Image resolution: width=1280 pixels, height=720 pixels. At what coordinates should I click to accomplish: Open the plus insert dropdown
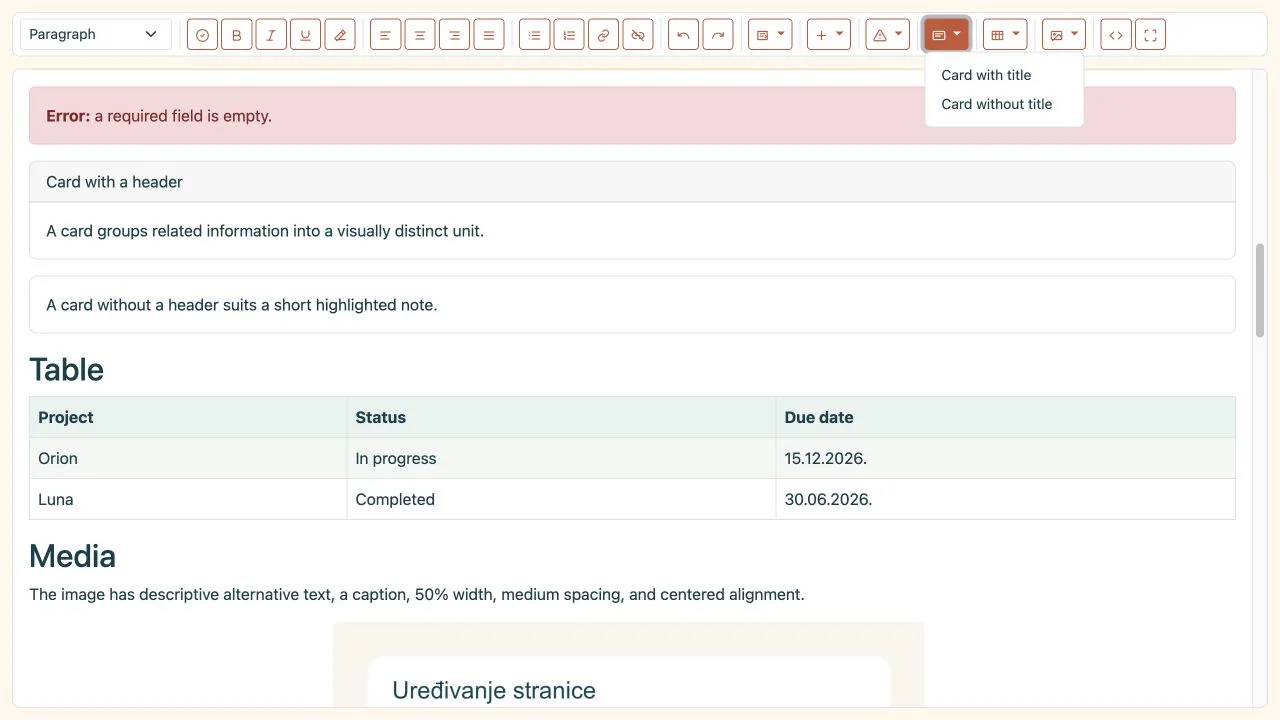[x=829, y=35]
